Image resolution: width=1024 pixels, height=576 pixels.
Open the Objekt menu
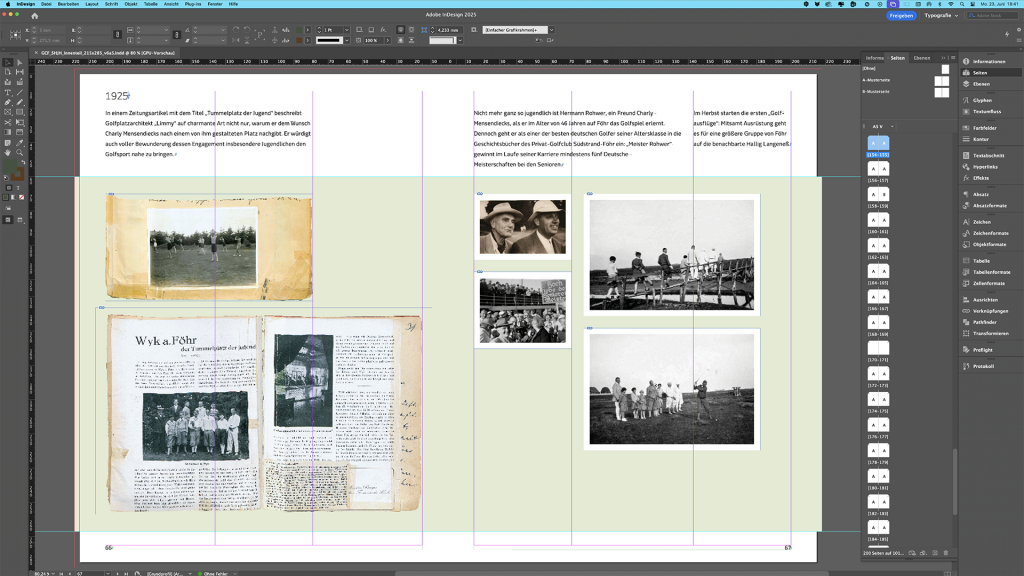coord(131,4)
